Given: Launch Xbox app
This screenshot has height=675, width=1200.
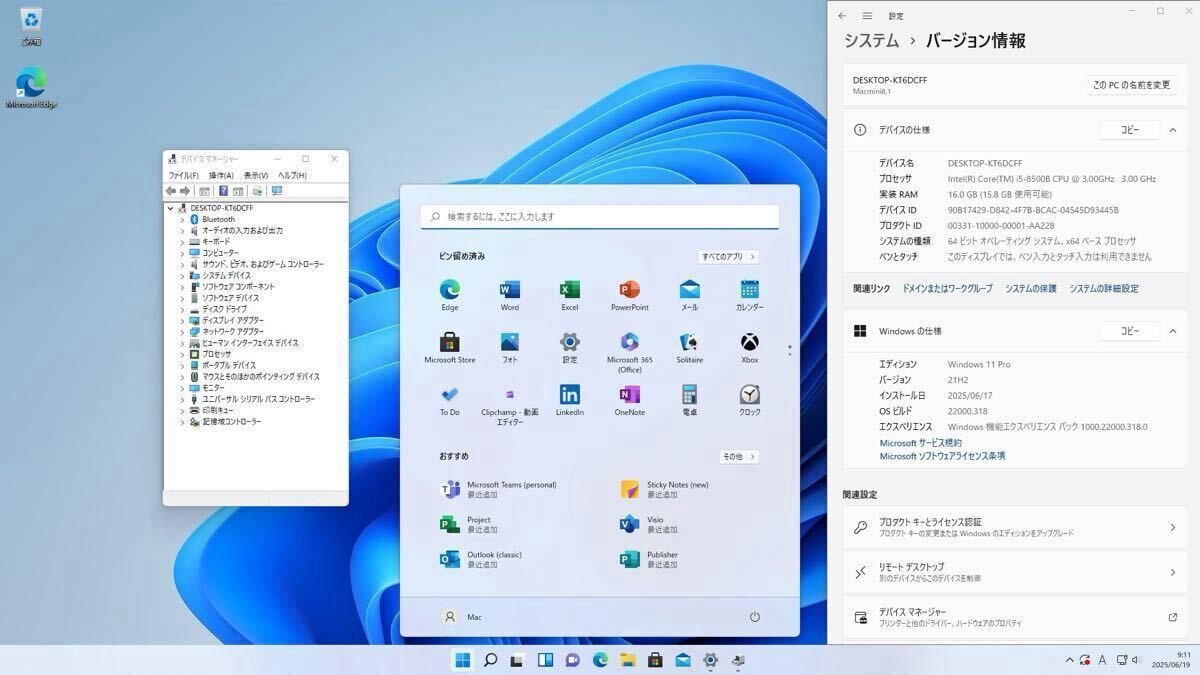Looking at the screenshot, I should click(x=750, y=342).
